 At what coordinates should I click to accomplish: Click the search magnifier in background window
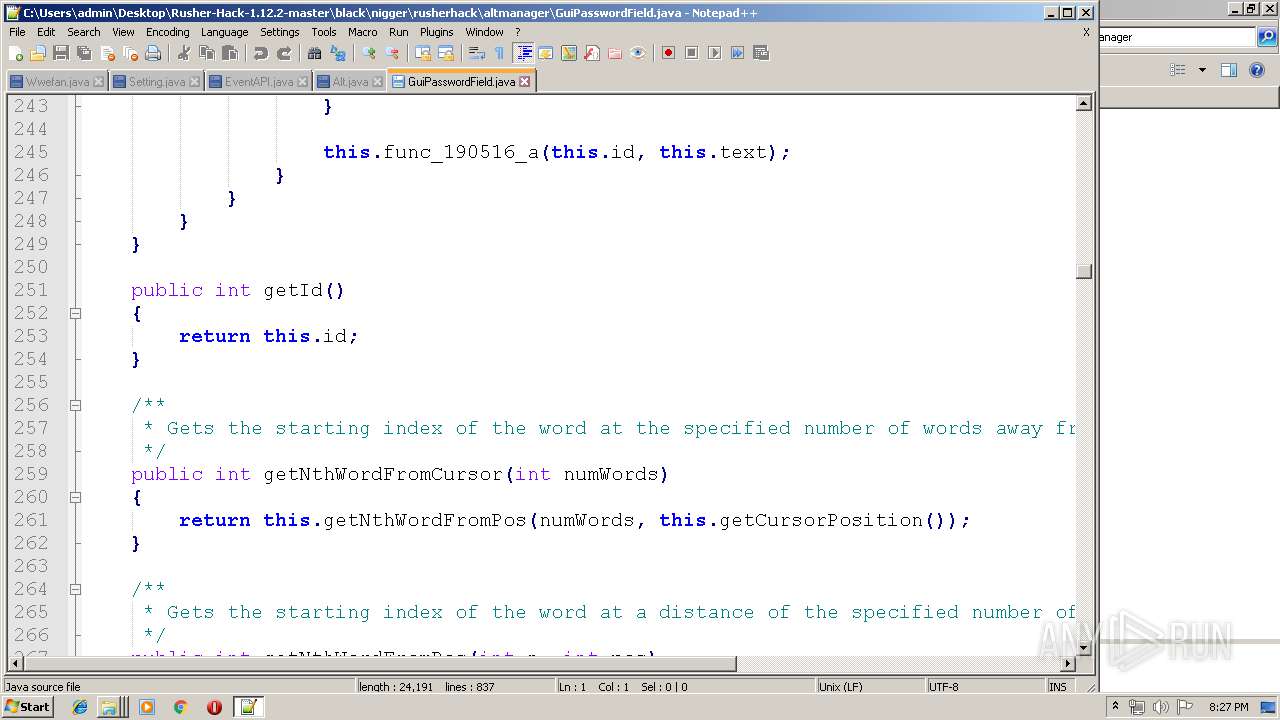pyautogui.click(x=1267, y=37)
